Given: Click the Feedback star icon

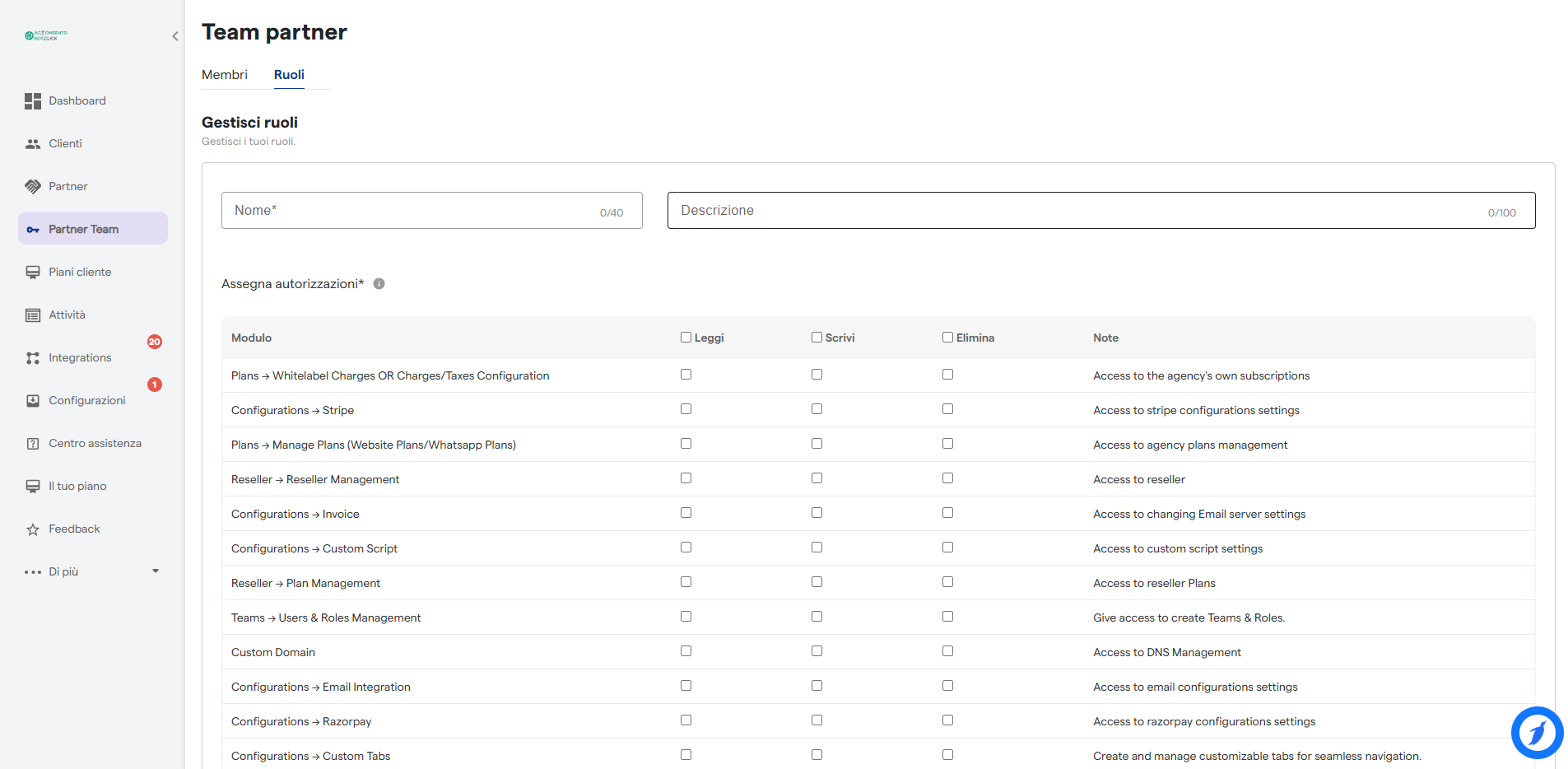Looking at the screenshot, I should point(33,529).
